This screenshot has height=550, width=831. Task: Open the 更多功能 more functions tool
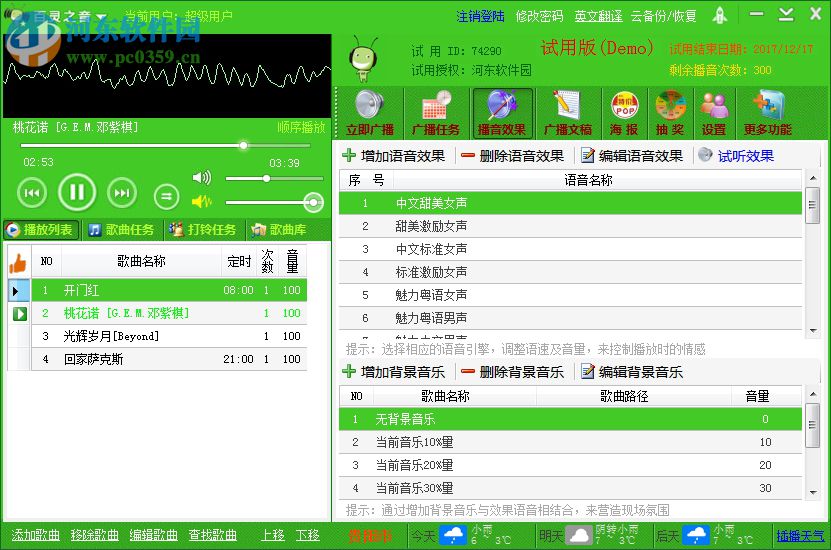[767, 113]
